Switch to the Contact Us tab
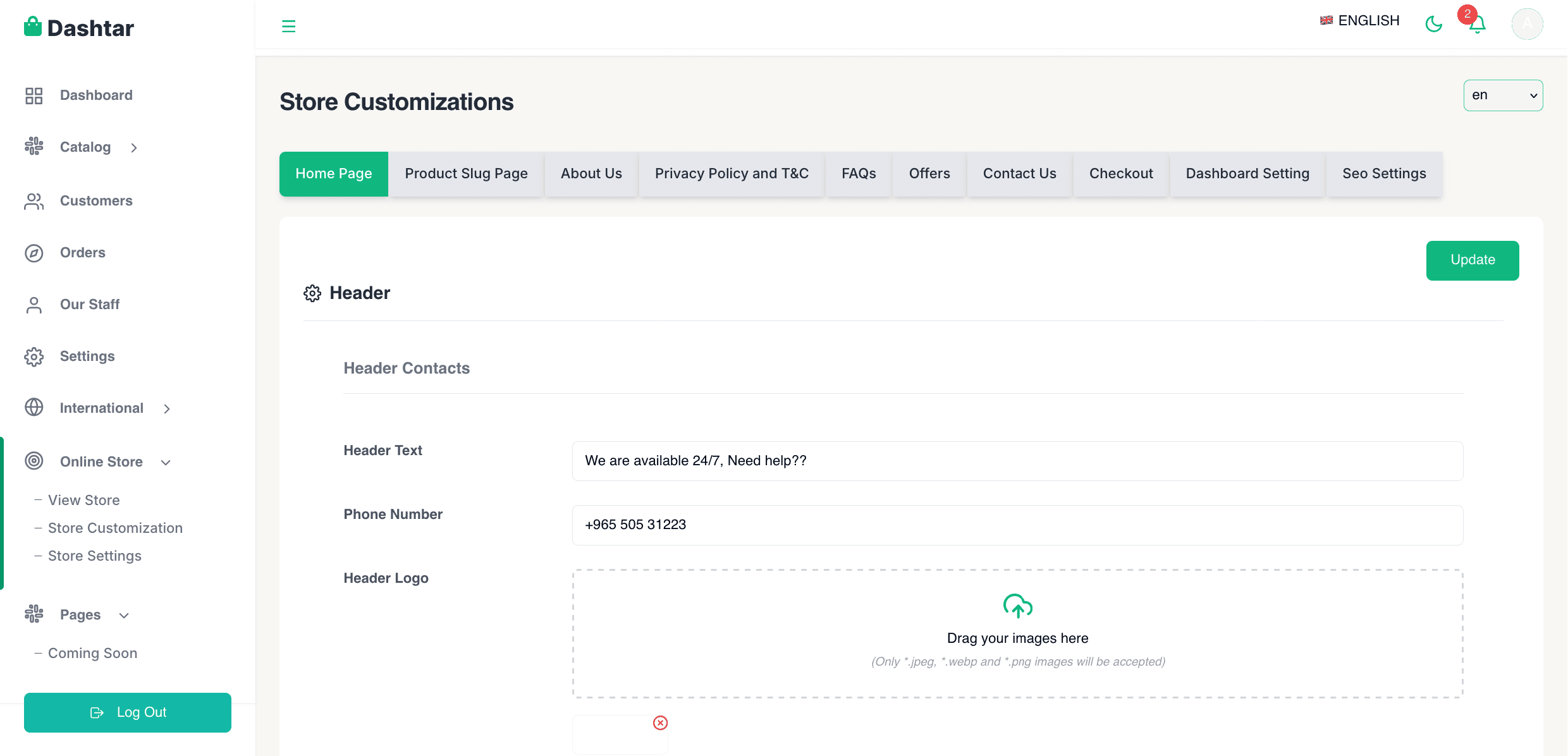 (x=1019, y=173)
